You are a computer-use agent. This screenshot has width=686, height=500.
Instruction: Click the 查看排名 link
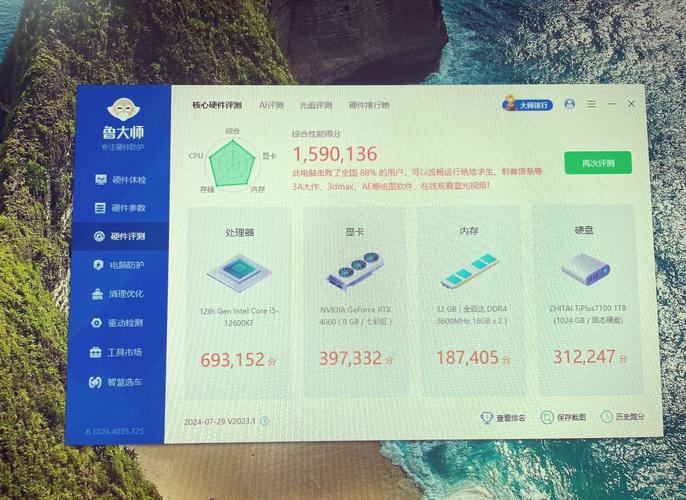(x=503, y=418)
